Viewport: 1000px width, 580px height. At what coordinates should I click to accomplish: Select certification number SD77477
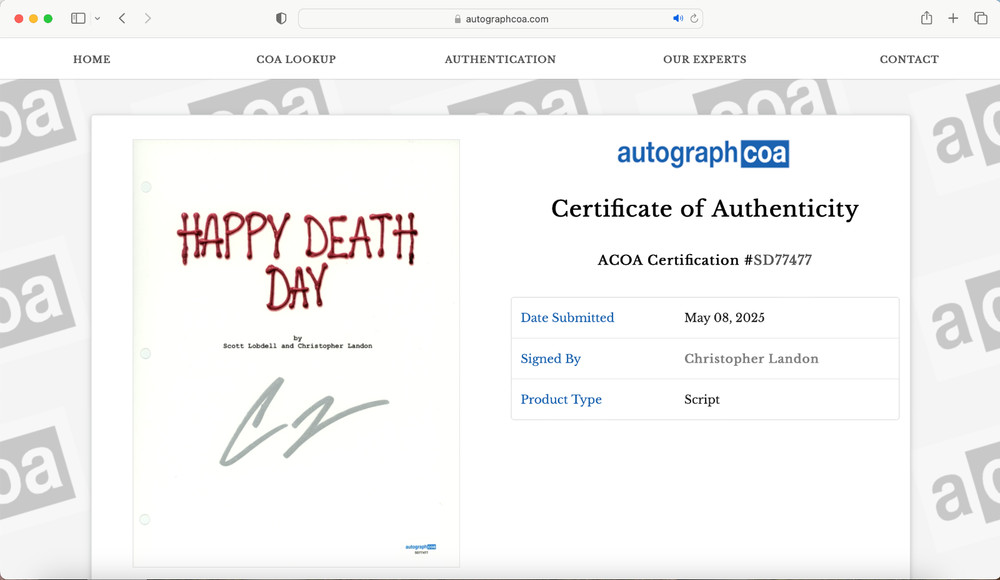tap(783, 260)
